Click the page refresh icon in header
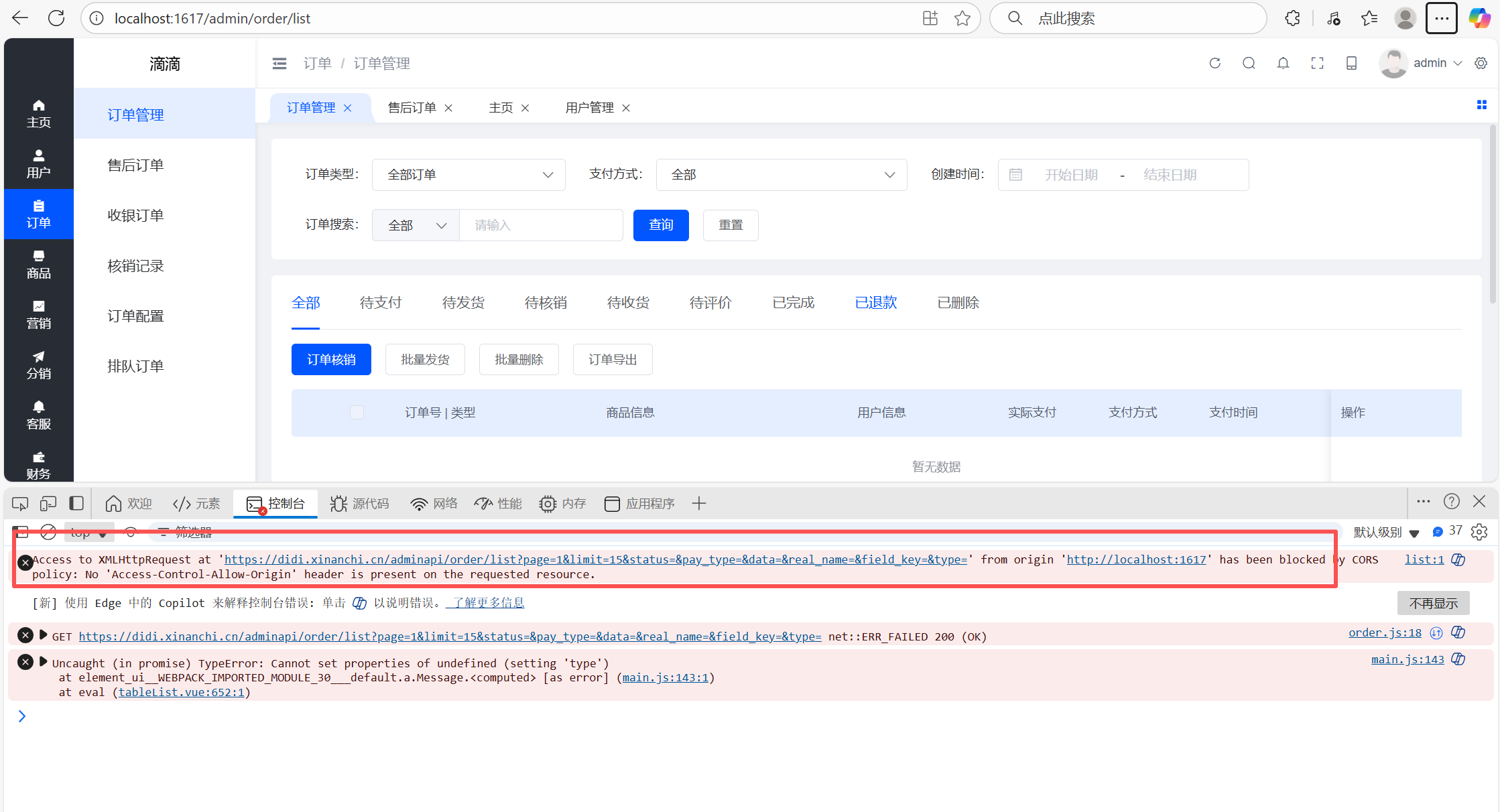The image size is (1500, 812). [1214, 63]
